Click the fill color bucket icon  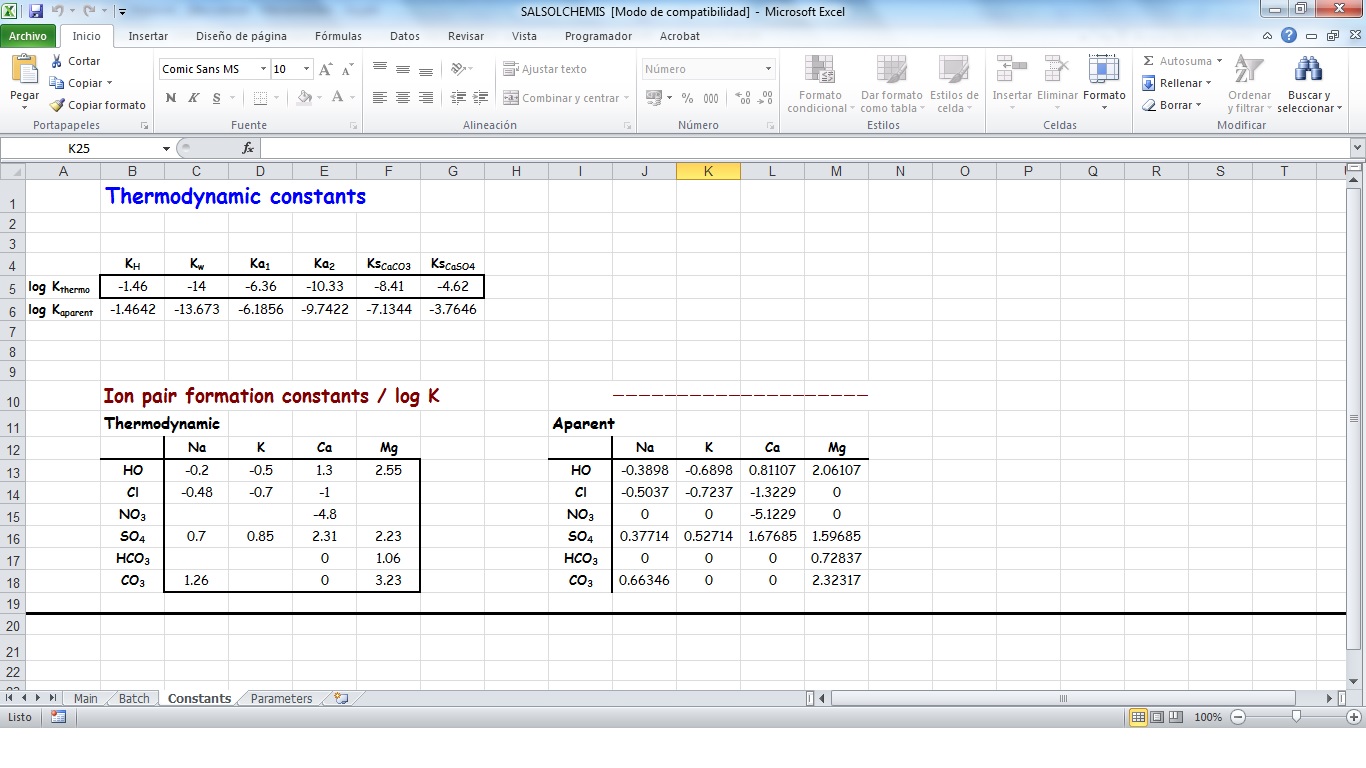click(304, 98)
